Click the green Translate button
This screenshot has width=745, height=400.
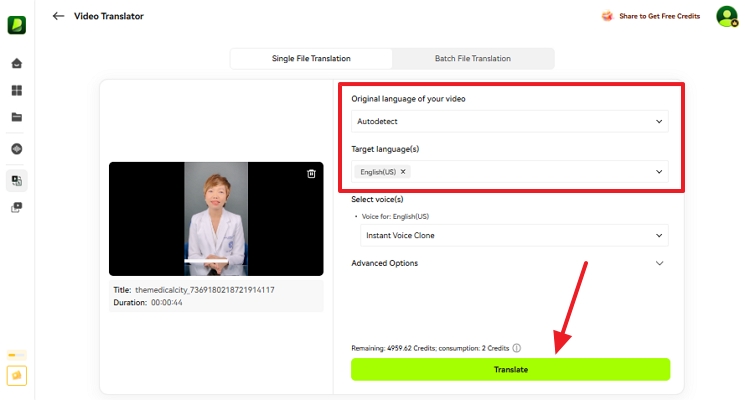pyautogui.click(x=510, y=369)
